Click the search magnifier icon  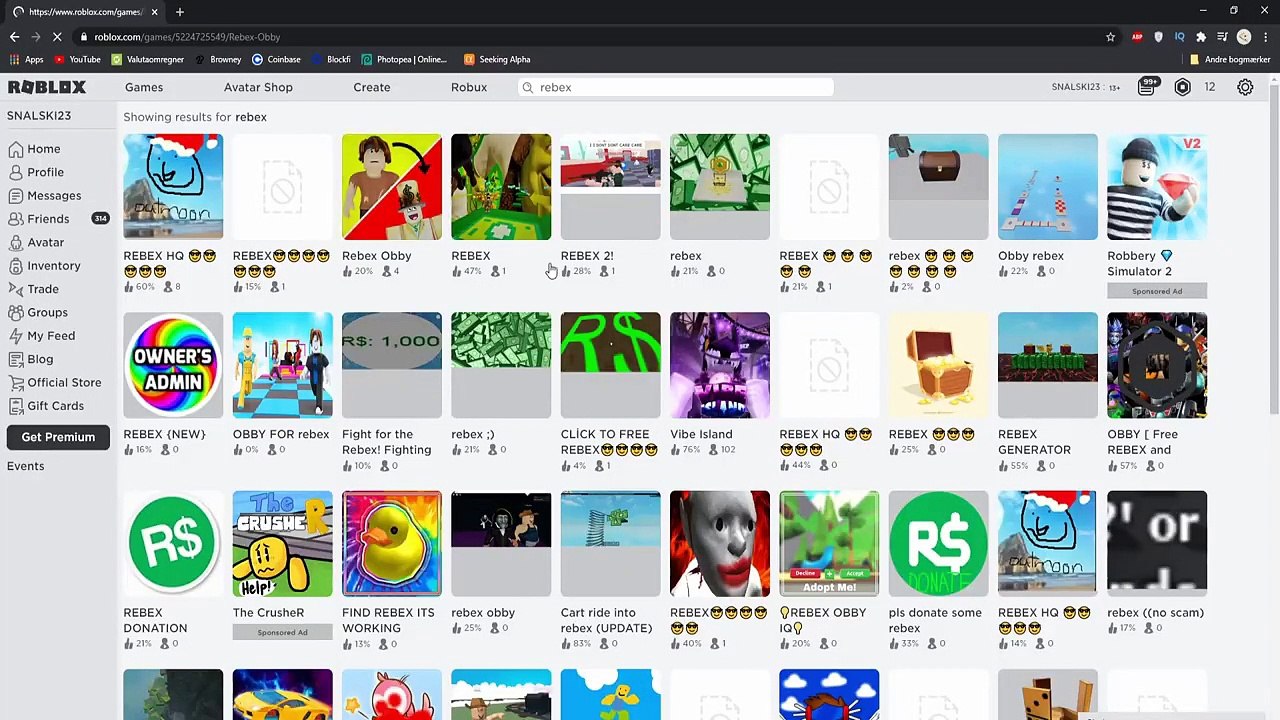click(528, 88)
